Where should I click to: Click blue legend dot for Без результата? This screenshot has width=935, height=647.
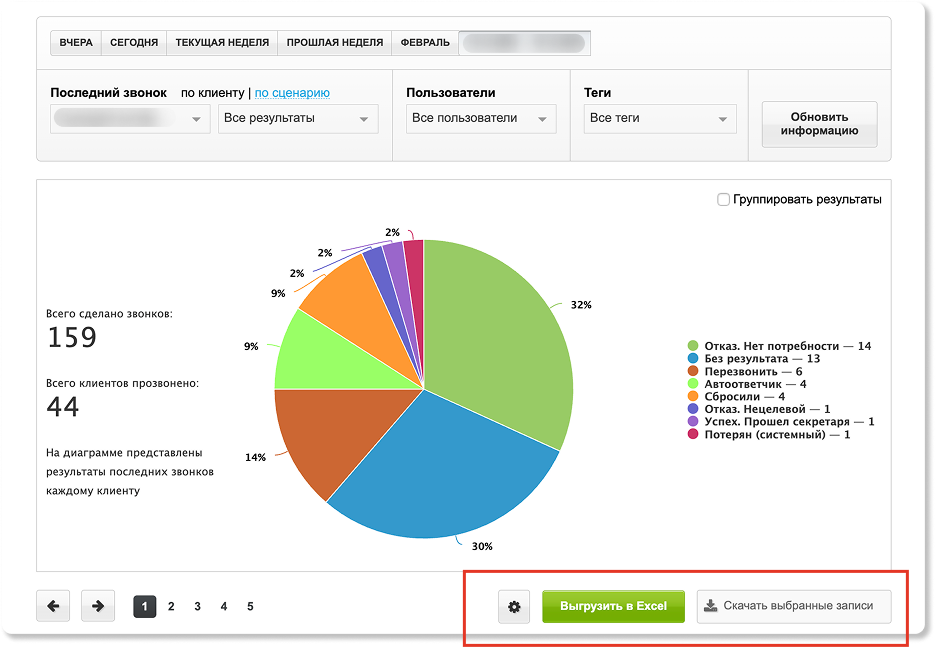(692, 358)
